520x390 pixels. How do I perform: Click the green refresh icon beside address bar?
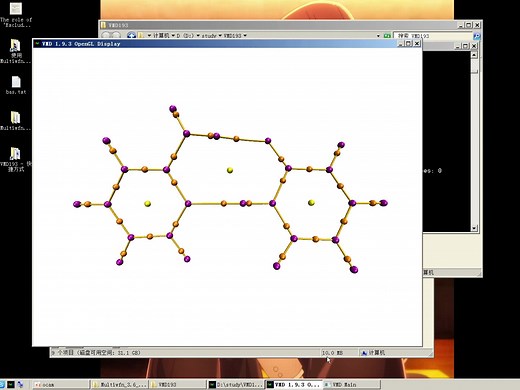click(387, 36)
